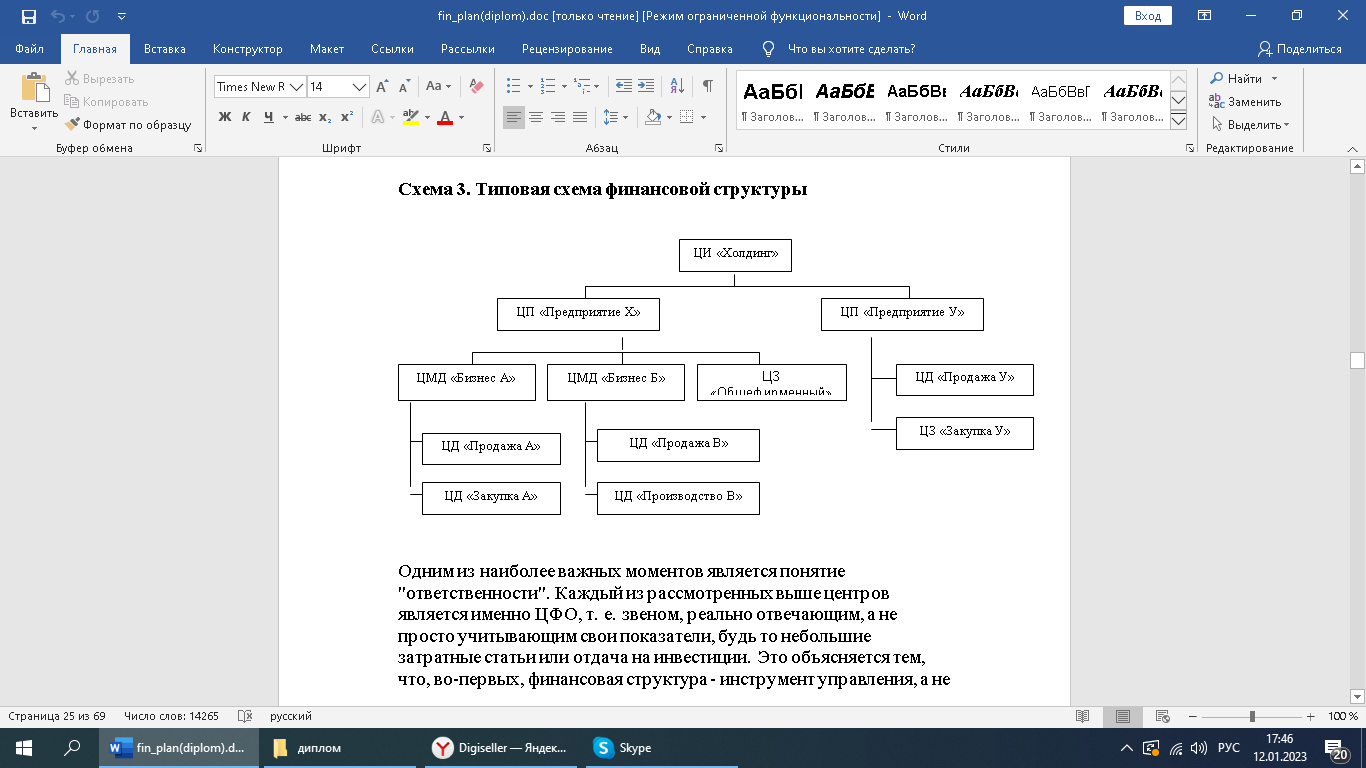Viewport: 1366px width, 768px height.
Task: Click the font color red swatch
Action: [445, 118]
